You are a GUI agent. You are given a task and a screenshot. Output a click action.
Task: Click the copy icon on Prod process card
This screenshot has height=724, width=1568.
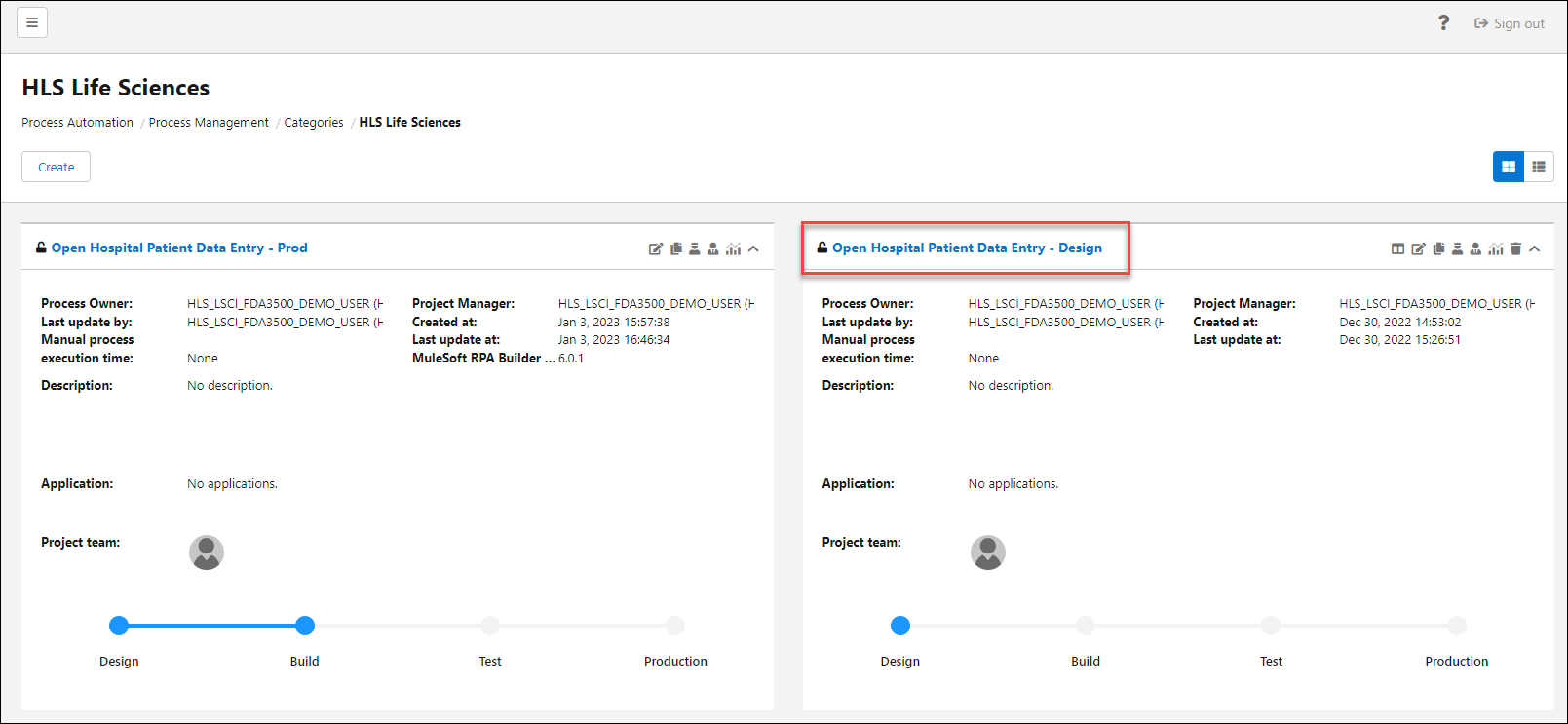(x=675, y=249)
